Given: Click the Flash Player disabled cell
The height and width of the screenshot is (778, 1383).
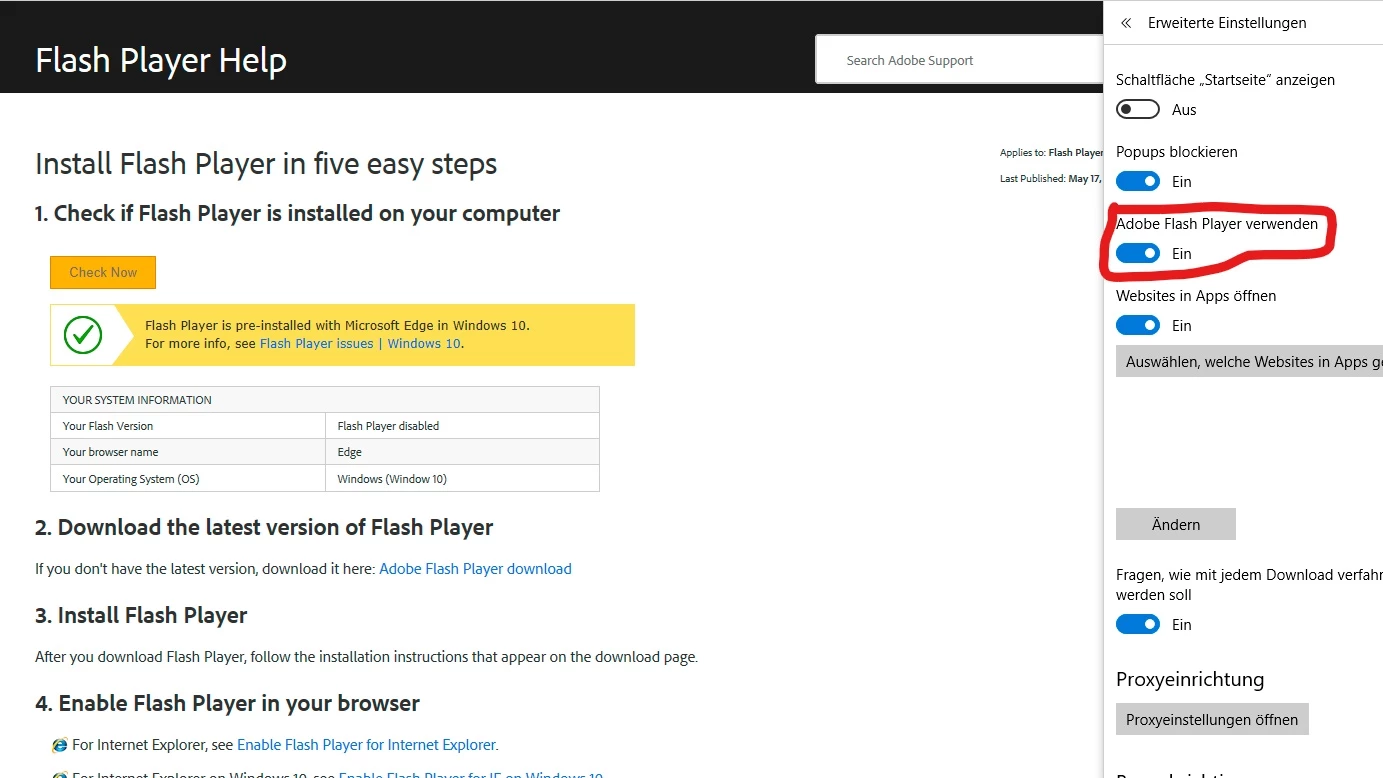Looking at the screenshot, I should click(462, 425).
